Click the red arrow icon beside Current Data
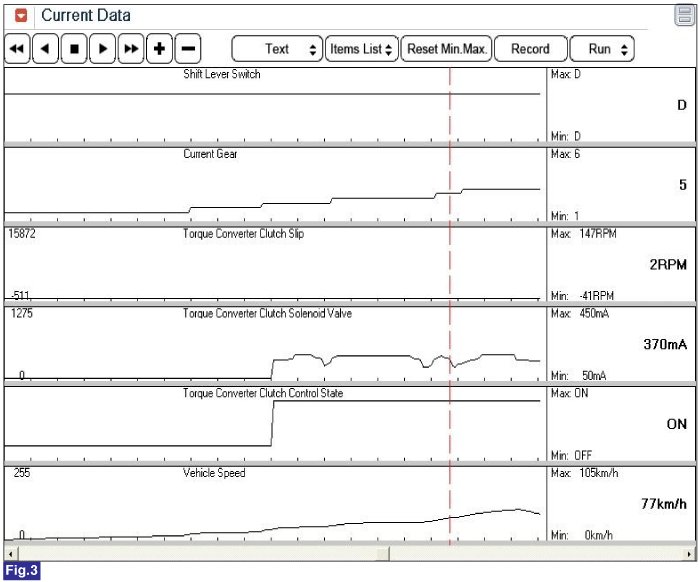This screenshot has height=582, width=700. [x=21, y=16]
